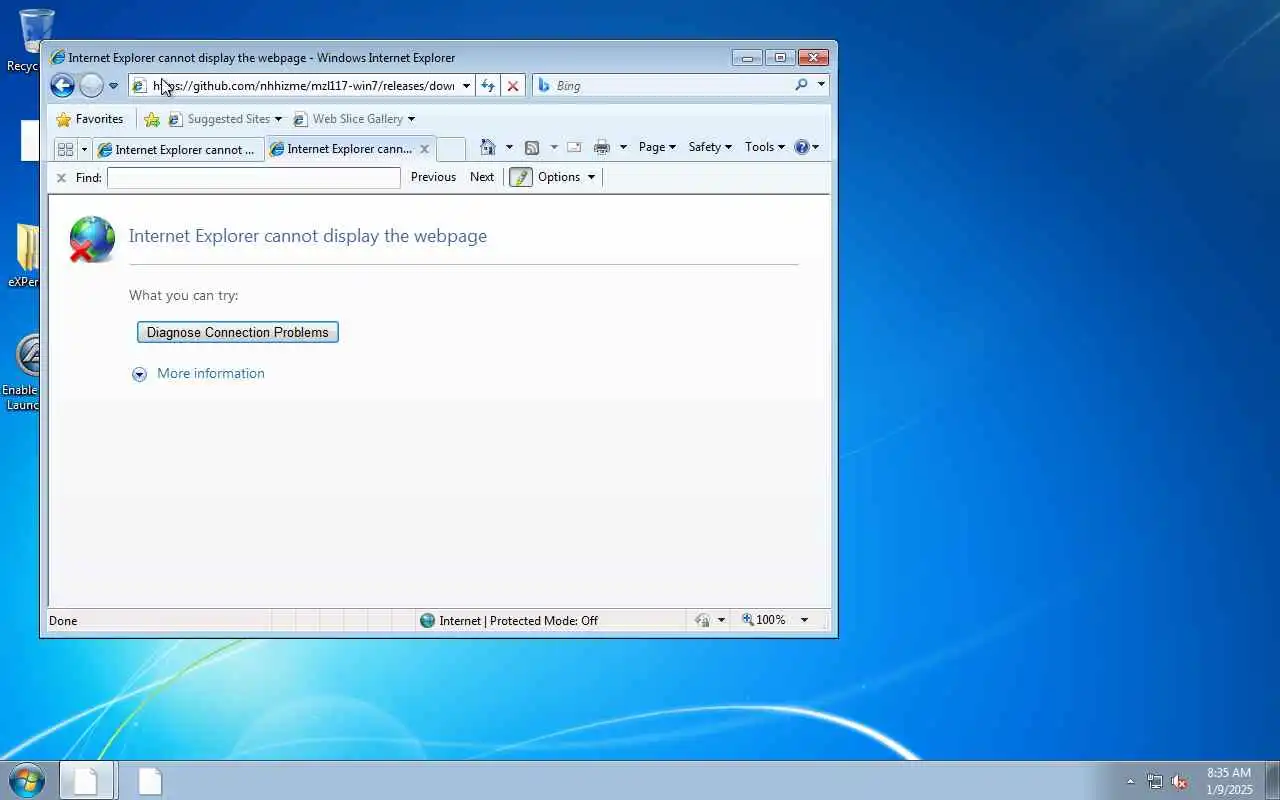Expand the More information arrow icon
The image size is (1280, 800).
click(x=139, y=374)
